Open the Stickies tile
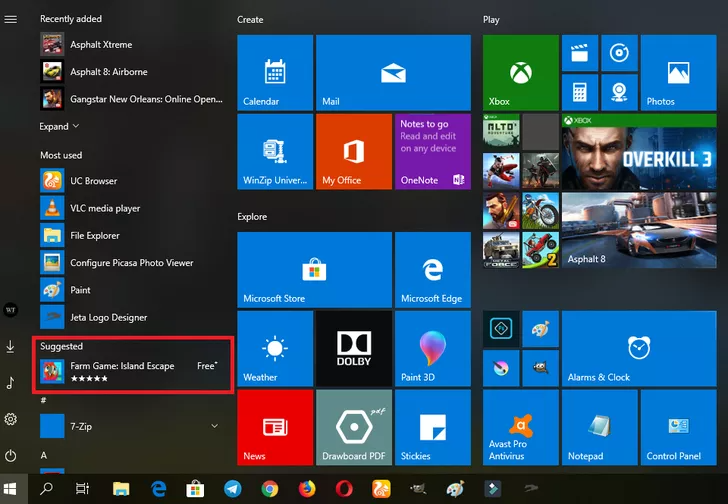The width and height of the screenshot is (728, 504). coord(433,427)
